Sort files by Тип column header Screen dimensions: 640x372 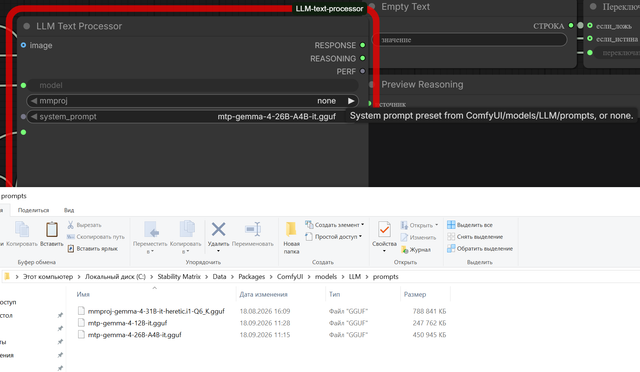point(334,294)
